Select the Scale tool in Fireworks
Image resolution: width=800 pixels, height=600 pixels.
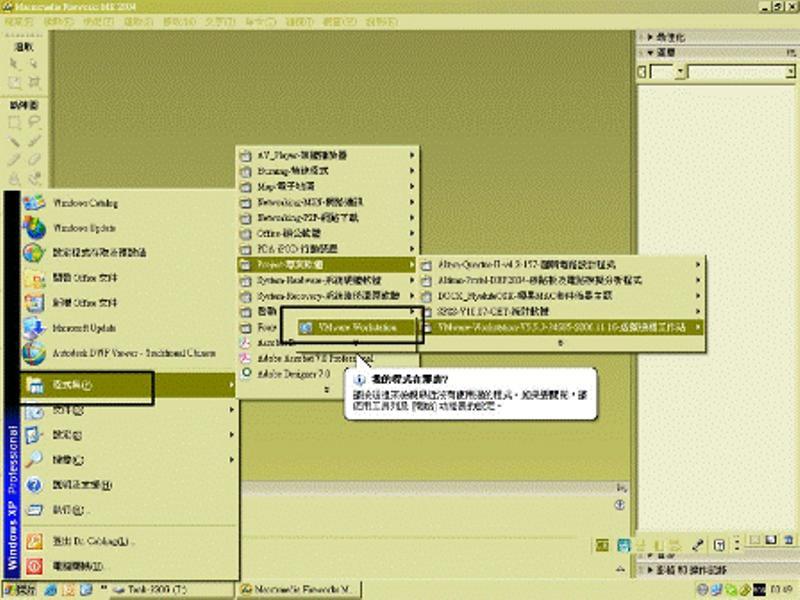14,82
